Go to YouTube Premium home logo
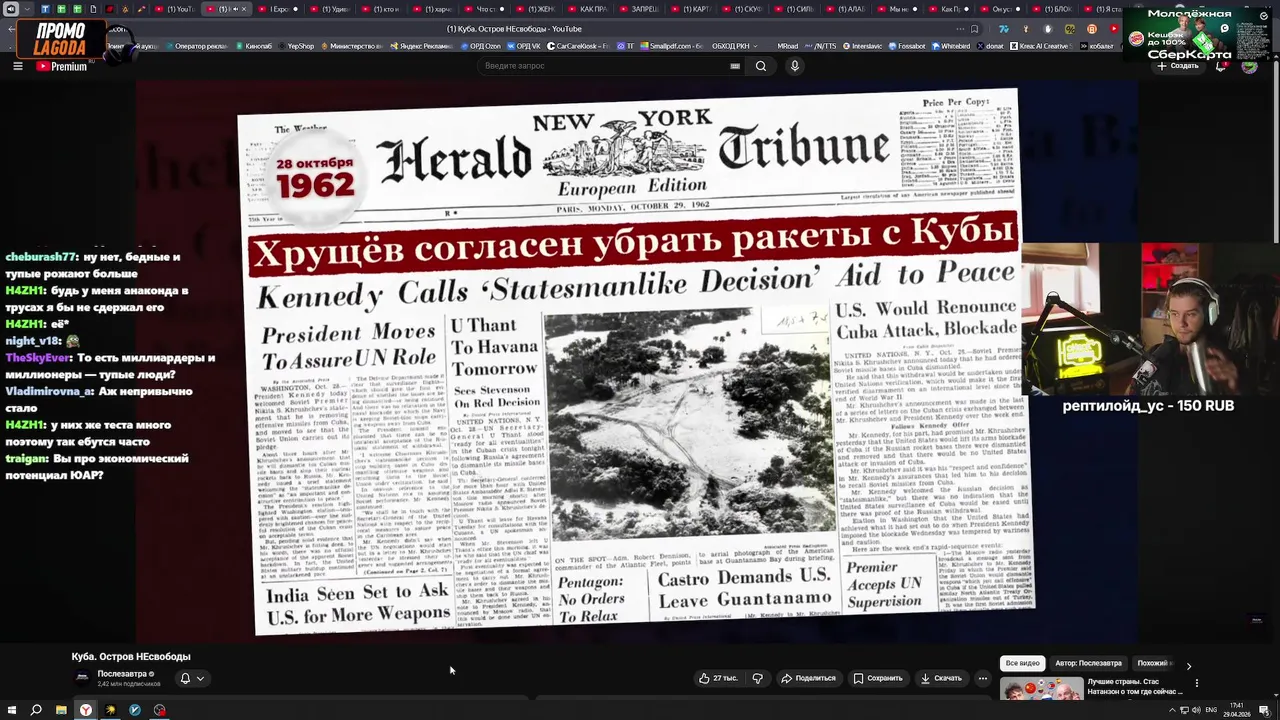 (x=62, y=66)
